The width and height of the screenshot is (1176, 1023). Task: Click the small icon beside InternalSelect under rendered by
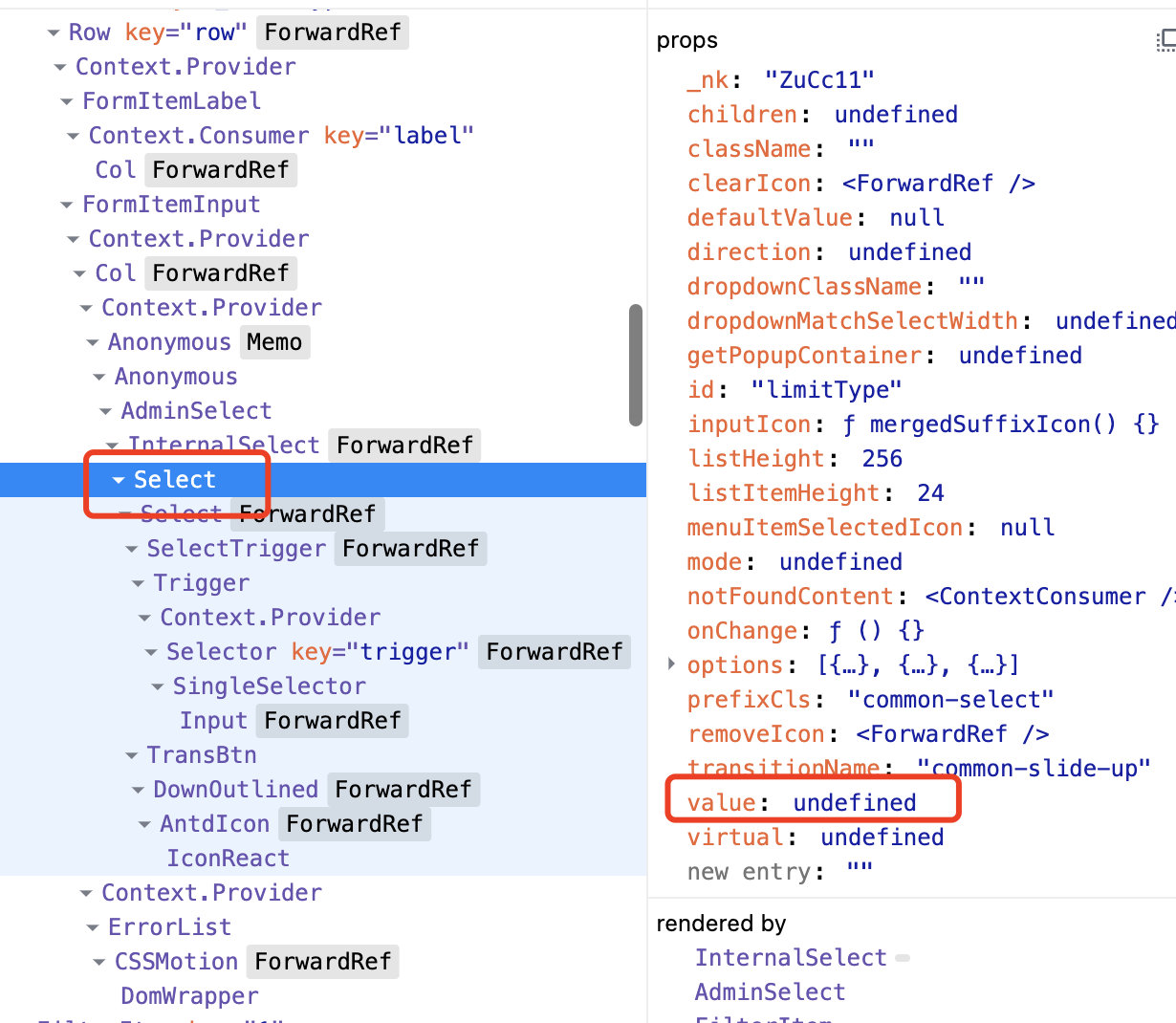903,957
